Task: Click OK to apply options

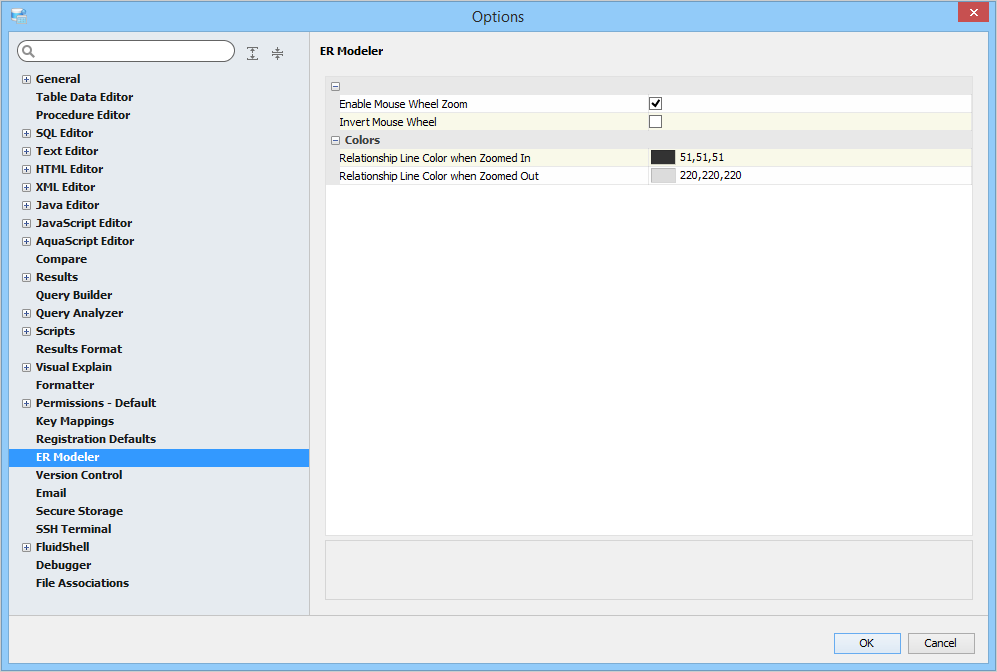Action: [867, 643]
